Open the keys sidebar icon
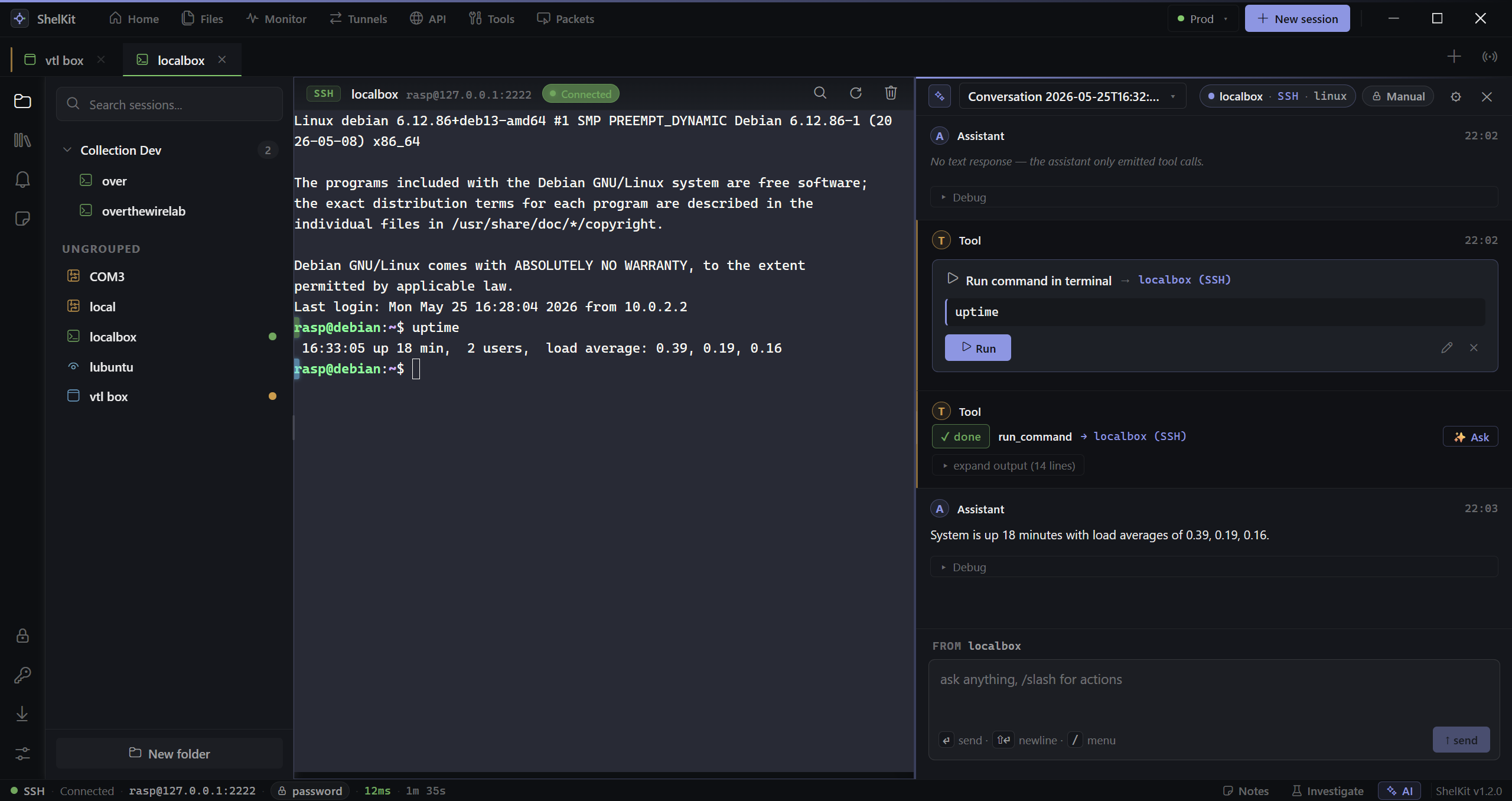The image size is (1512, 801). tap(22, 675)
